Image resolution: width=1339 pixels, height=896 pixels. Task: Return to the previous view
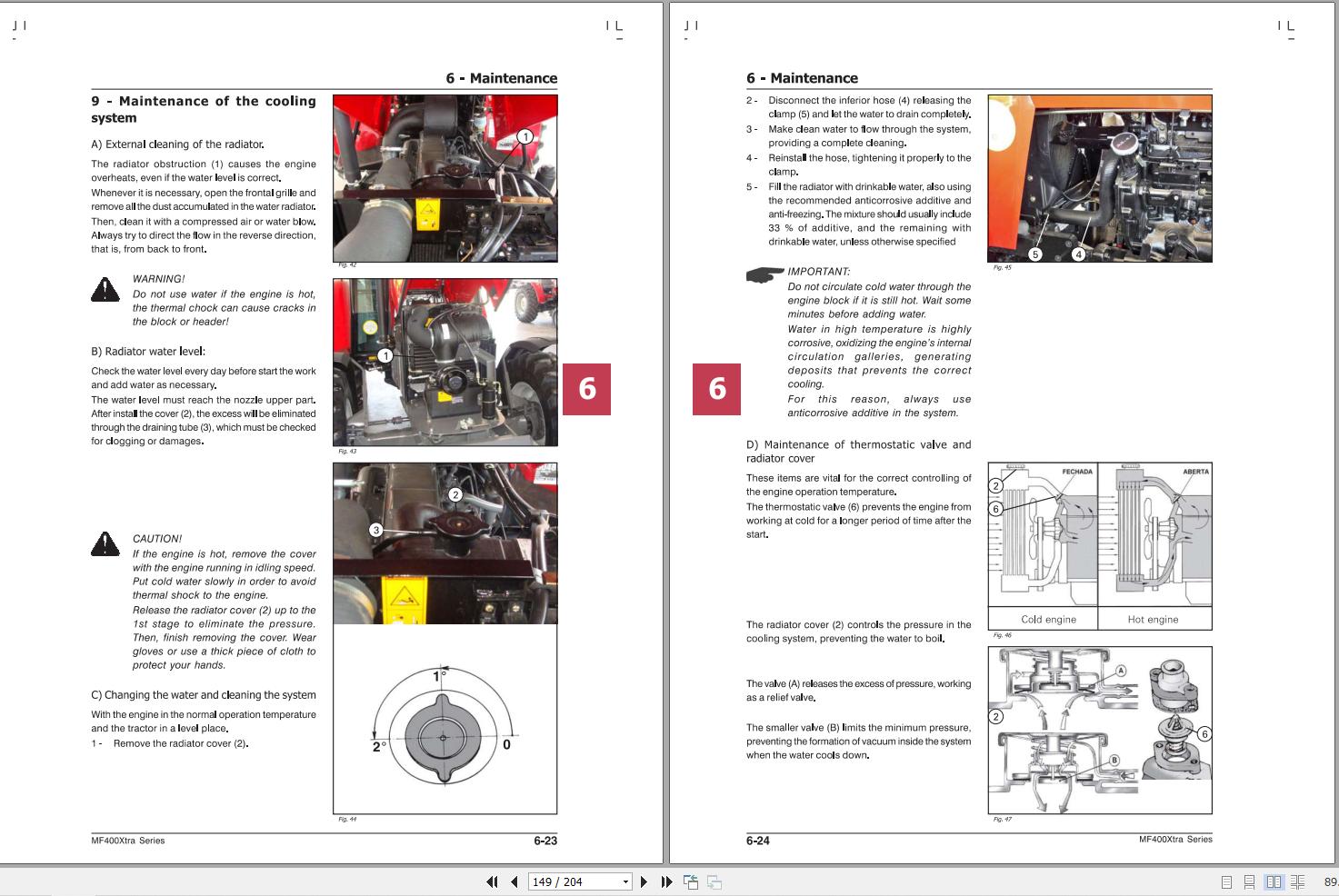tap(691, 881)
